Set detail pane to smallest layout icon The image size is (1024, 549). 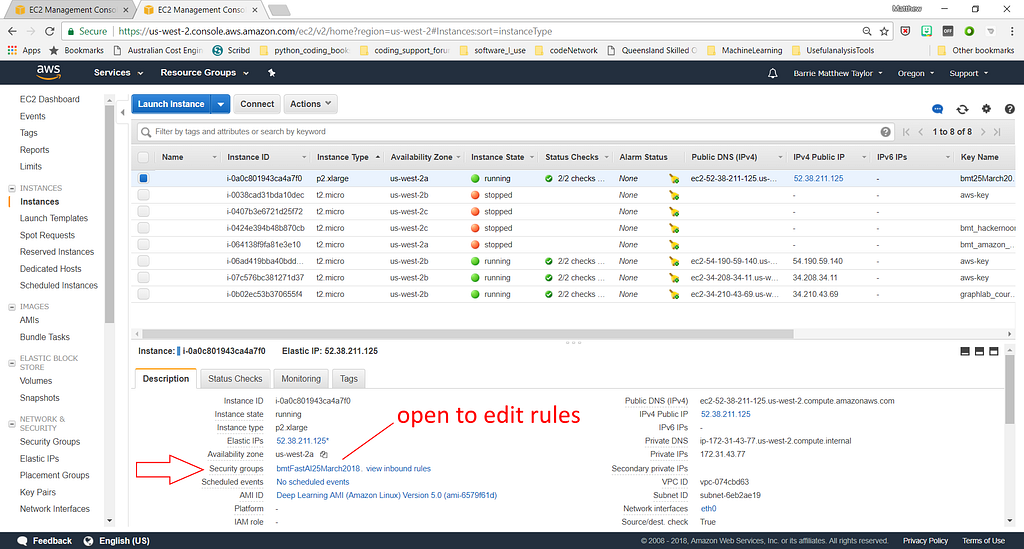pyautogui.click(x=965, y=351)
